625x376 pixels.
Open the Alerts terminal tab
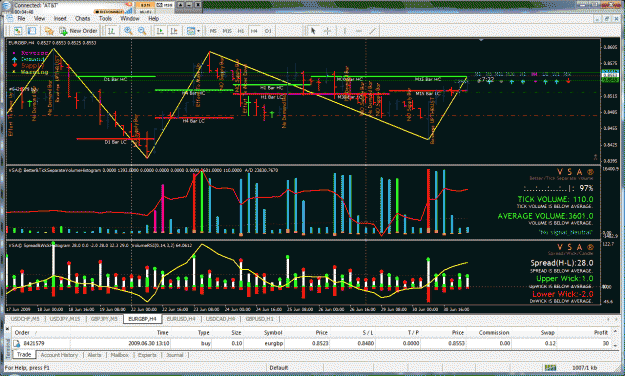[x=94, y=355]
